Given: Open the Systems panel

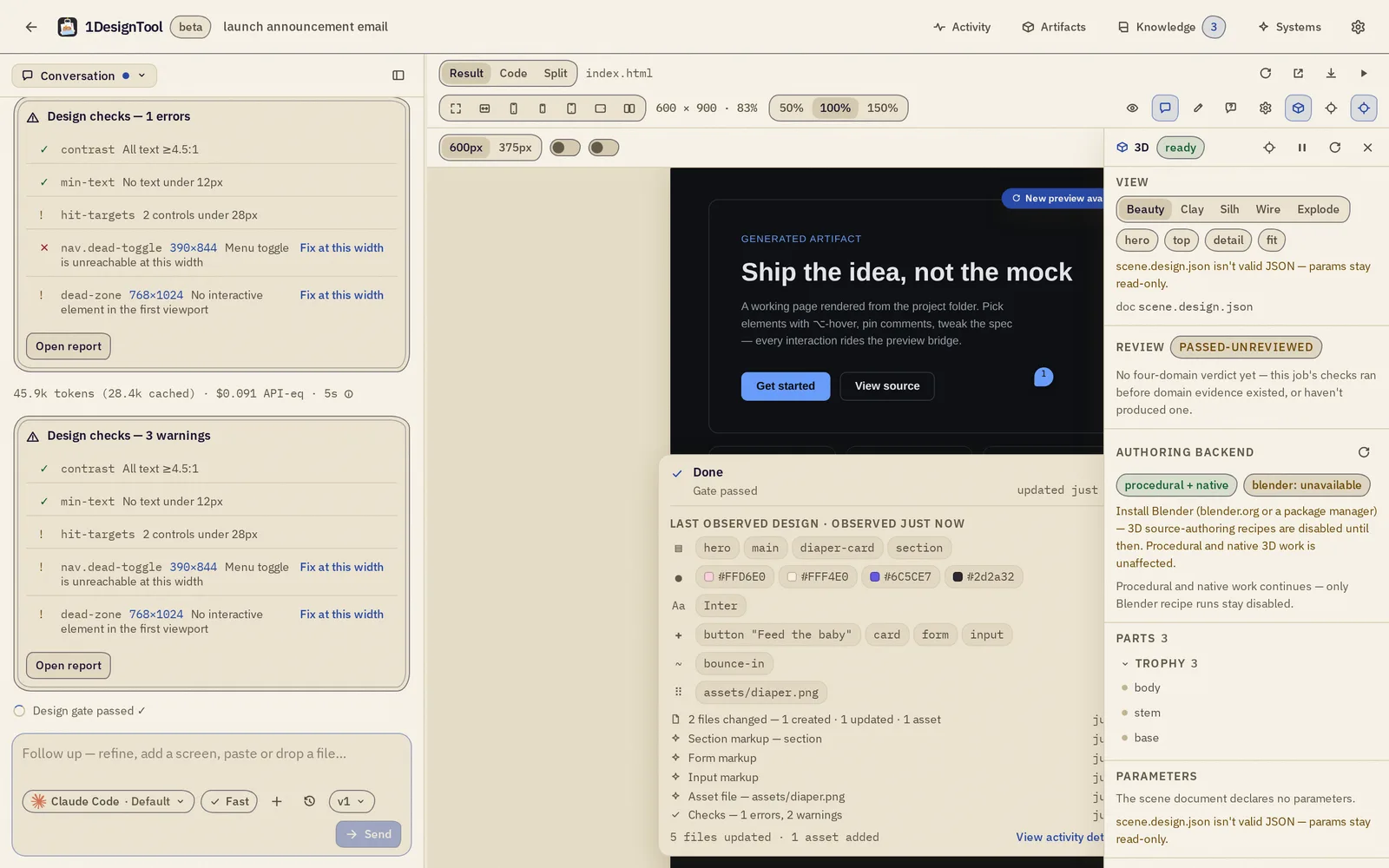Looking at the screenshot, I should click(1289, 27).
